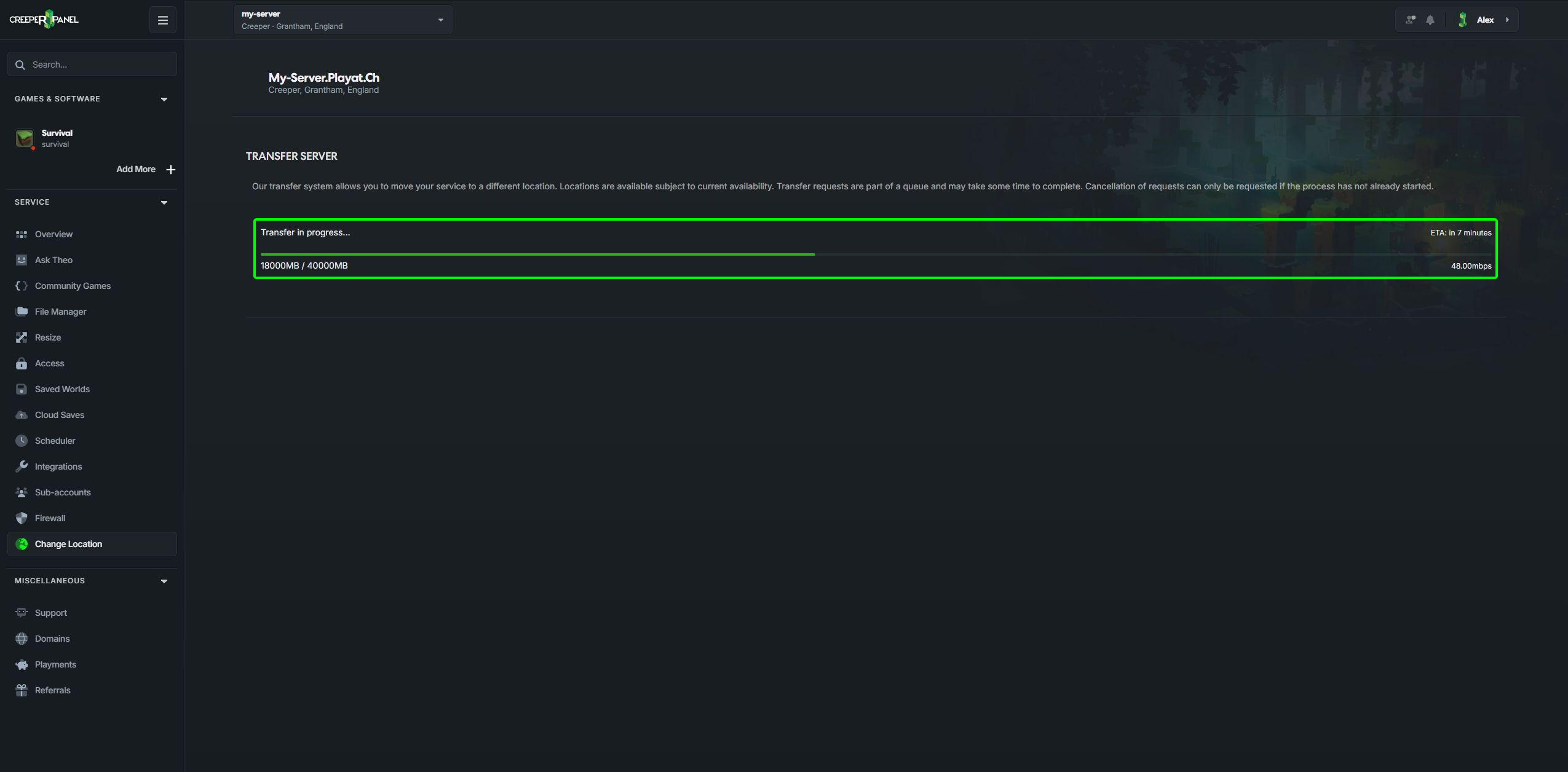Open the Support page

click(x=92, y=613)
